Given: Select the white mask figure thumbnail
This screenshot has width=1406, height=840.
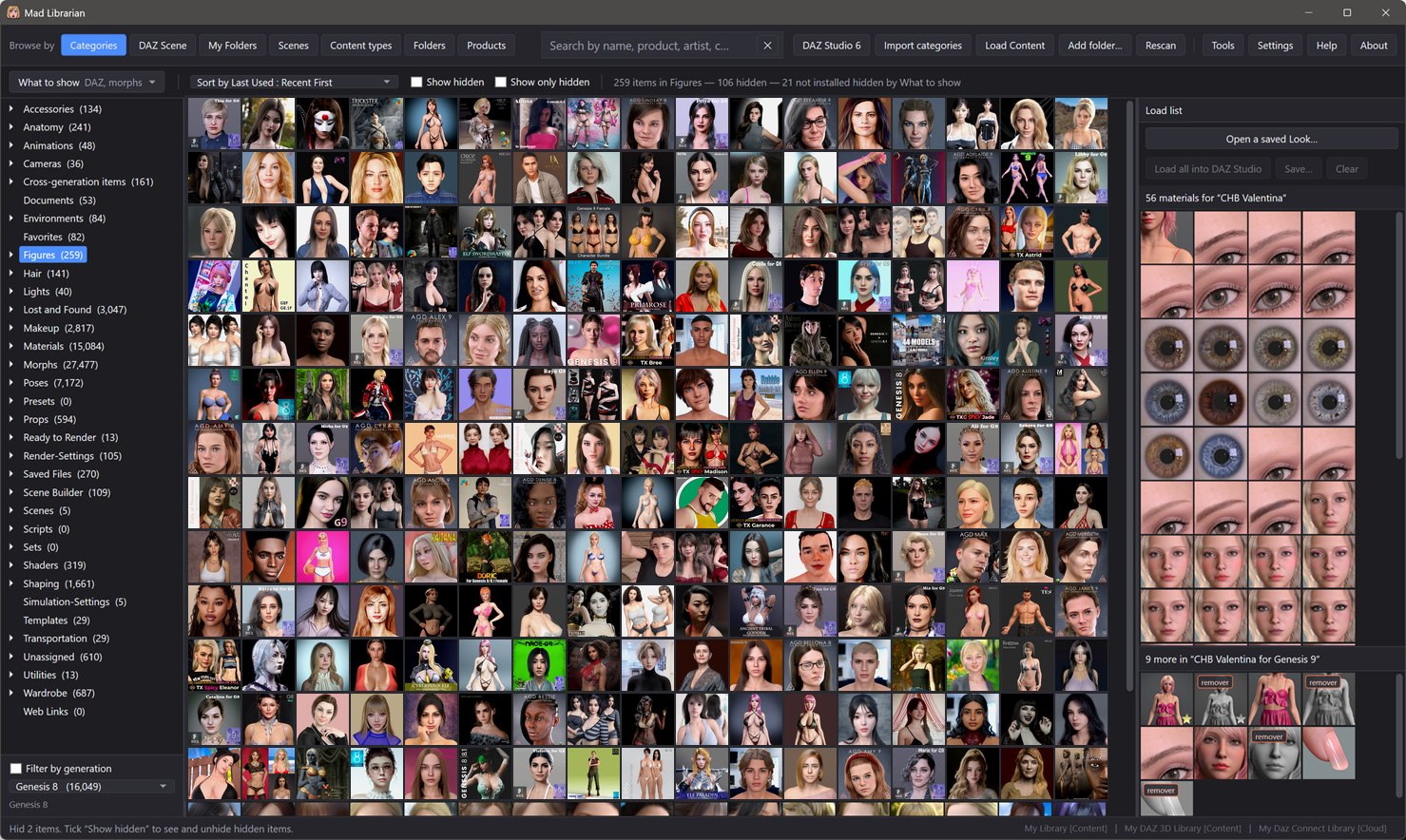Looking at the screenshot, I should pyautogui.click(x=322, y=124).
